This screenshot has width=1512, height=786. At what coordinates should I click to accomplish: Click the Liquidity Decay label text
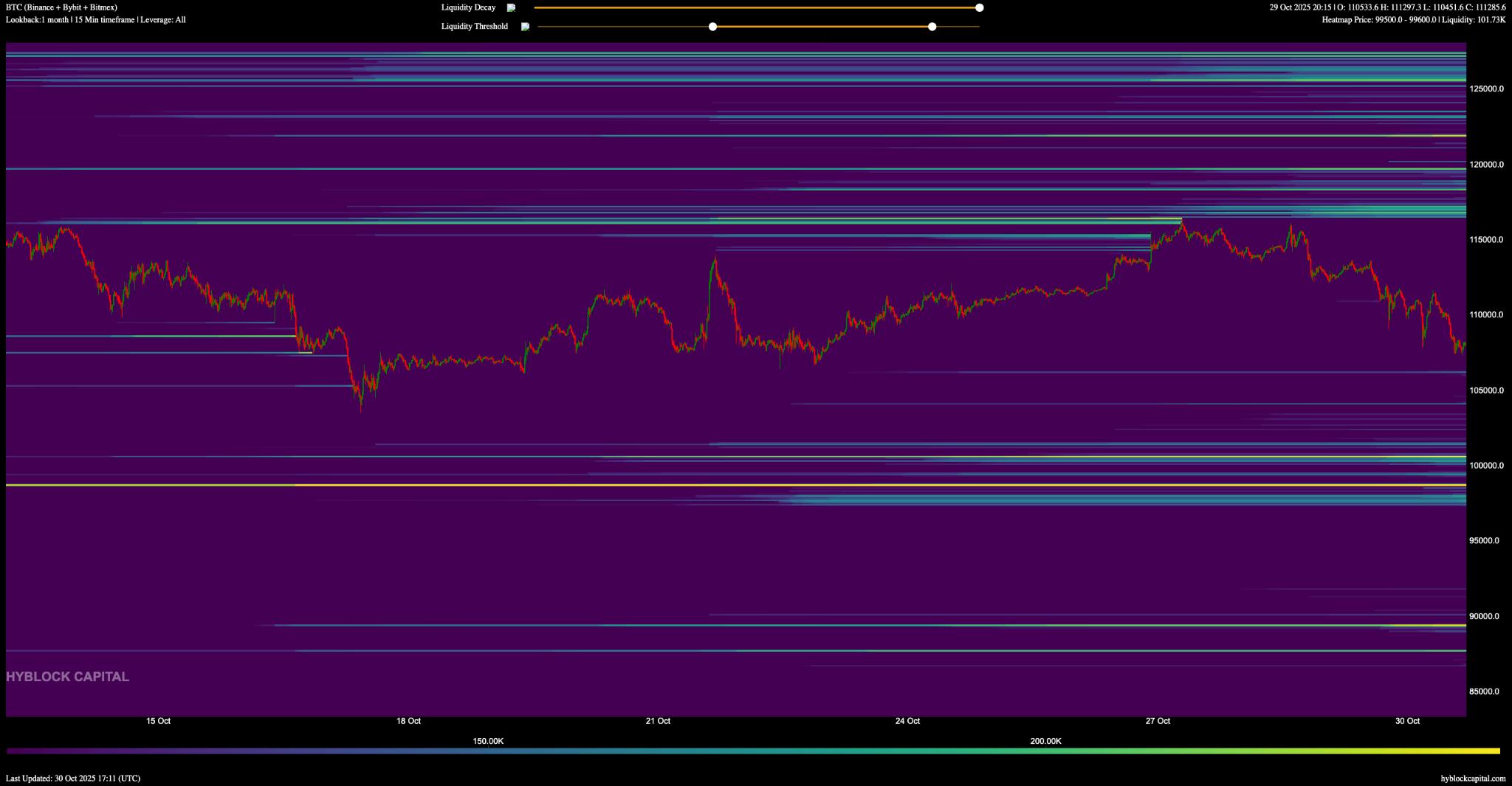(468, 8)
